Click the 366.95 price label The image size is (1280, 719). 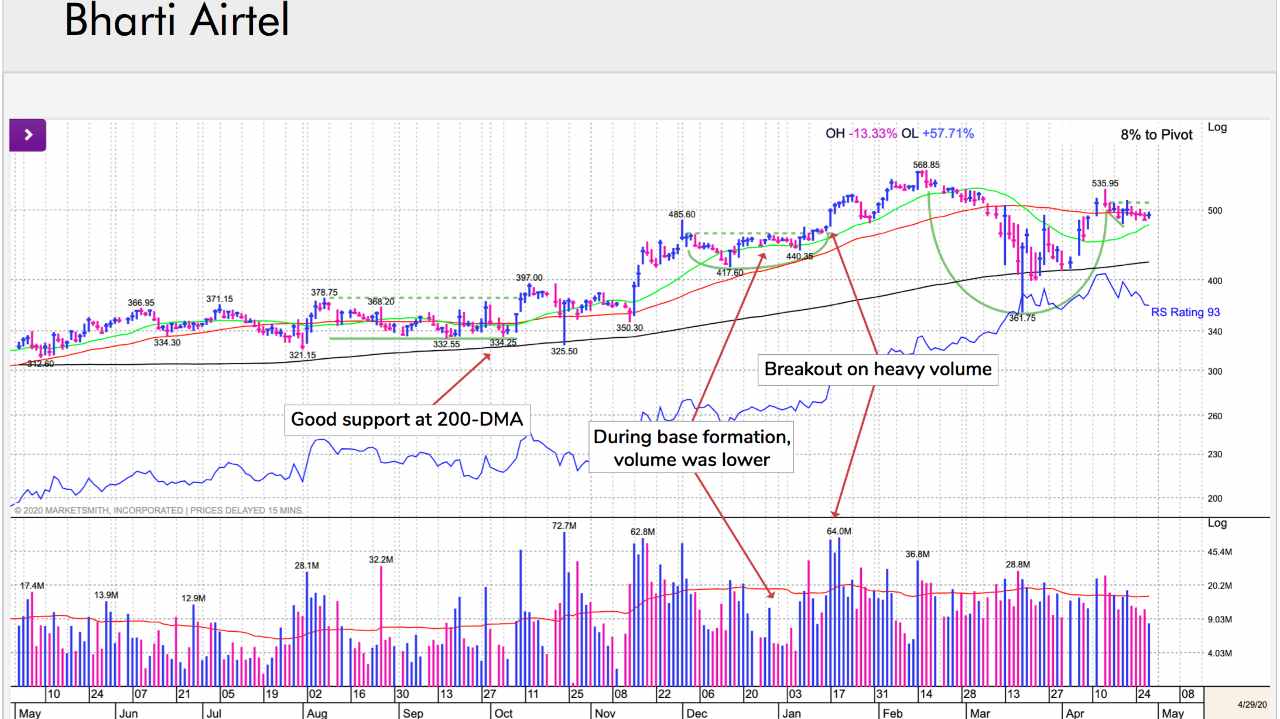(141, 302)
